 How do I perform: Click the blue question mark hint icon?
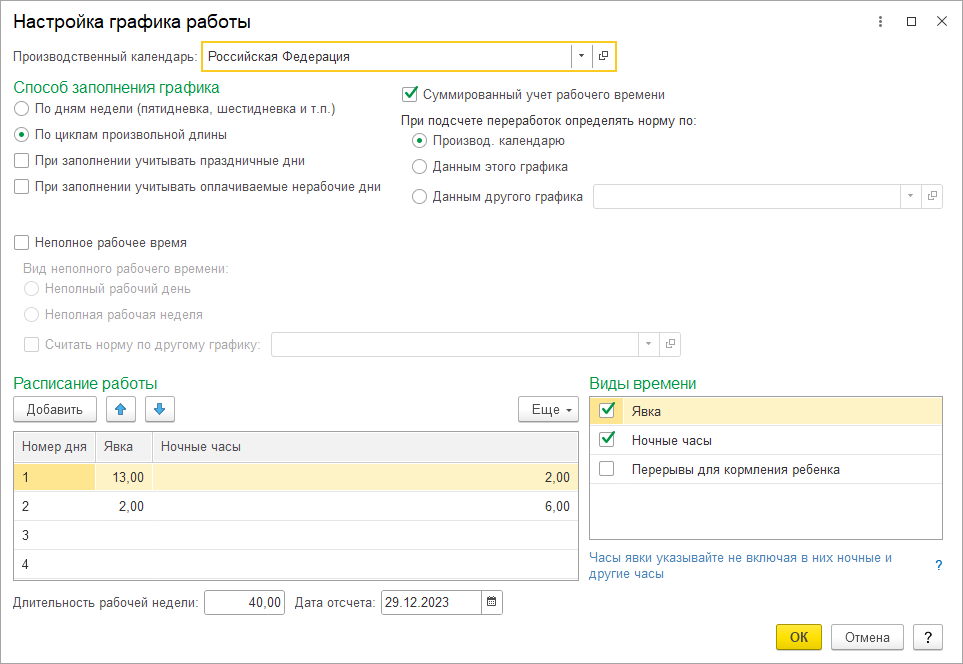pos(938,565)
